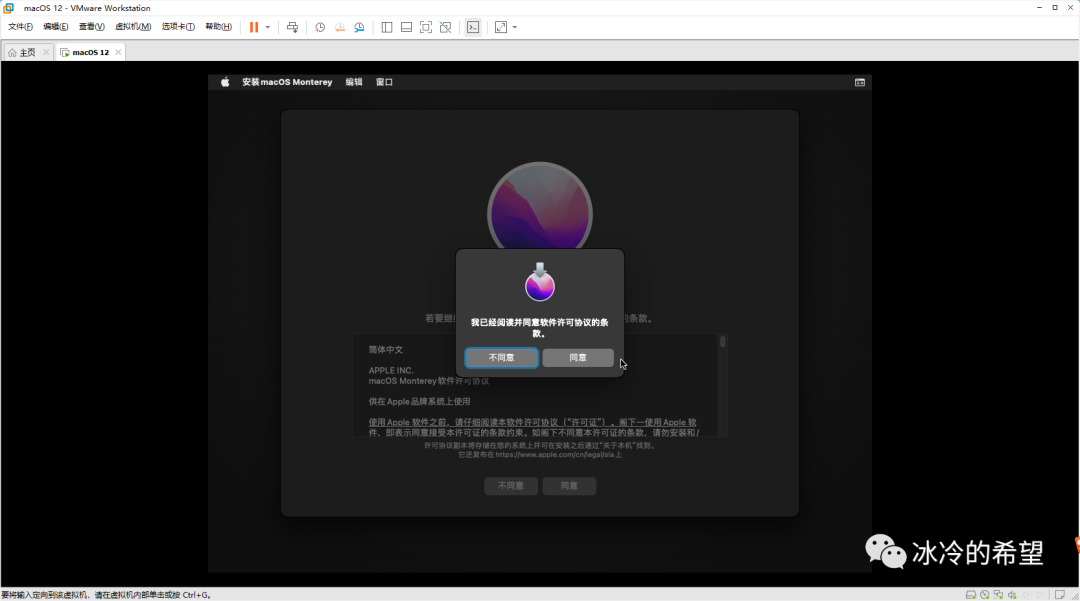Enter full screen mode
The image size is (1080, 601).
426,27
